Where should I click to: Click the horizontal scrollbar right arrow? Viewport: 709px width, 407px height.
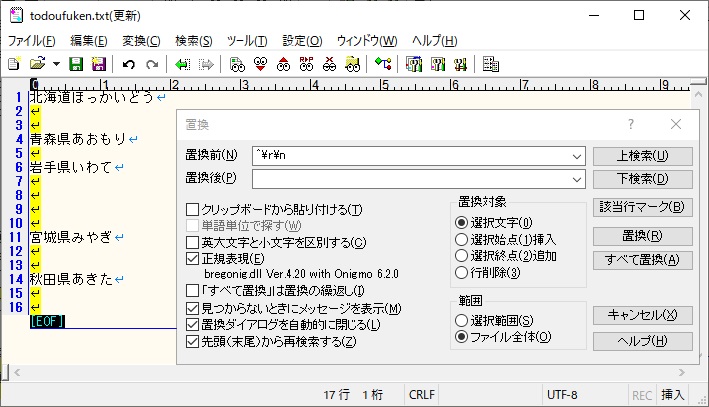click(x=681, y=373)
